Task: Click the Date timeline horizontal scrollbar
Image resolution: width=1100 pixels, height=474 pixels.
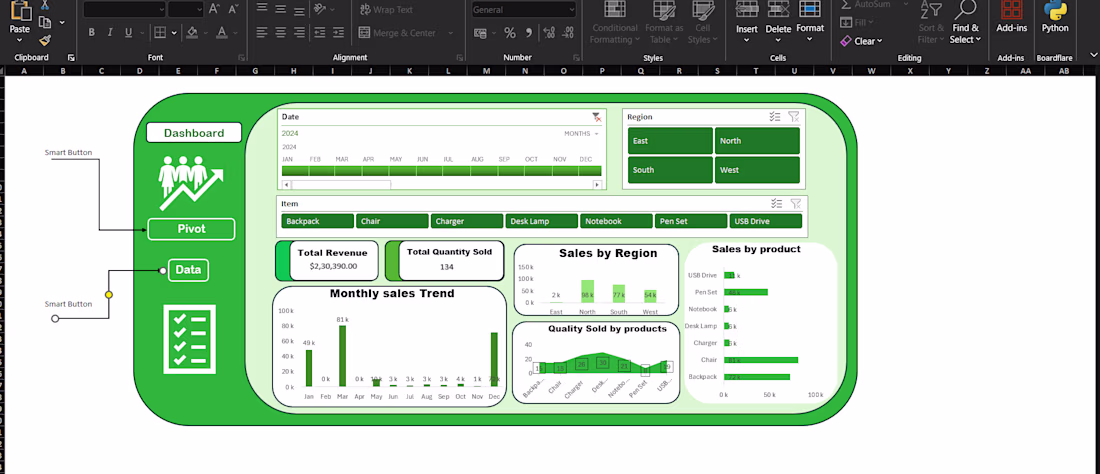Action: click(440, 184)
